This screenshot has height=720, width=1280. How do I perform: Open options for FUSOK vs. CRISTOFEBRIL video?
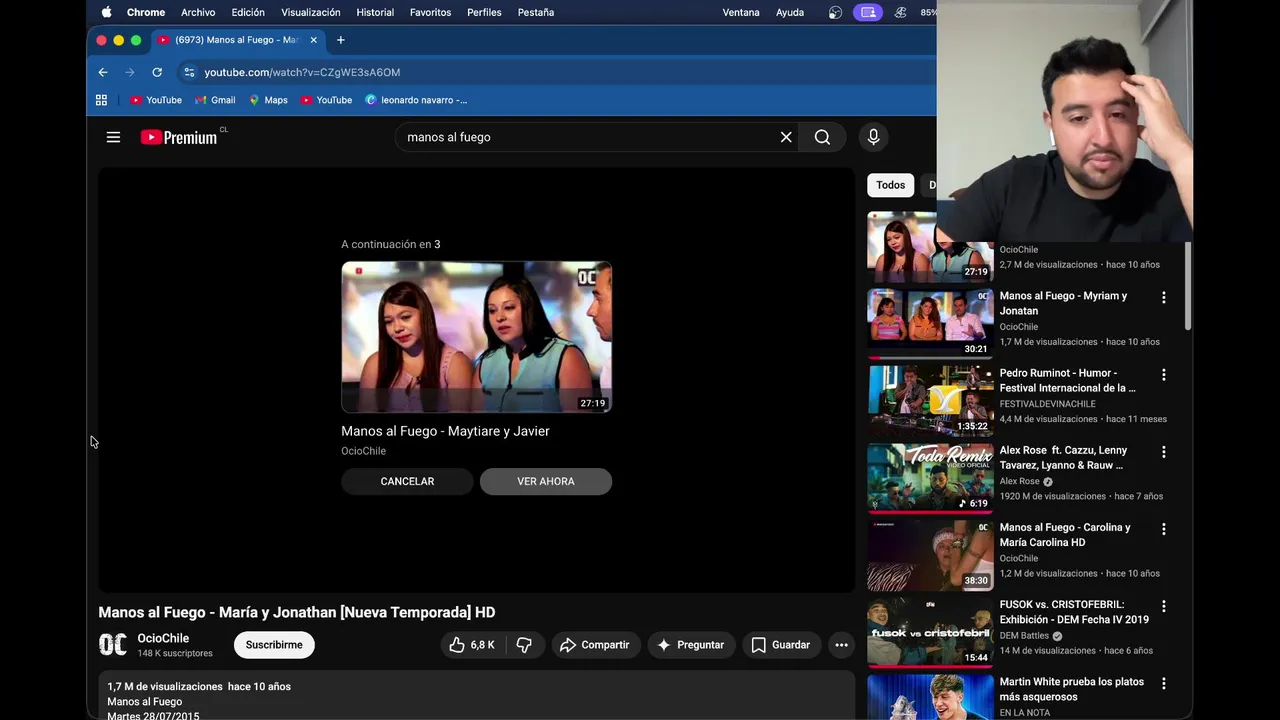1163,606
